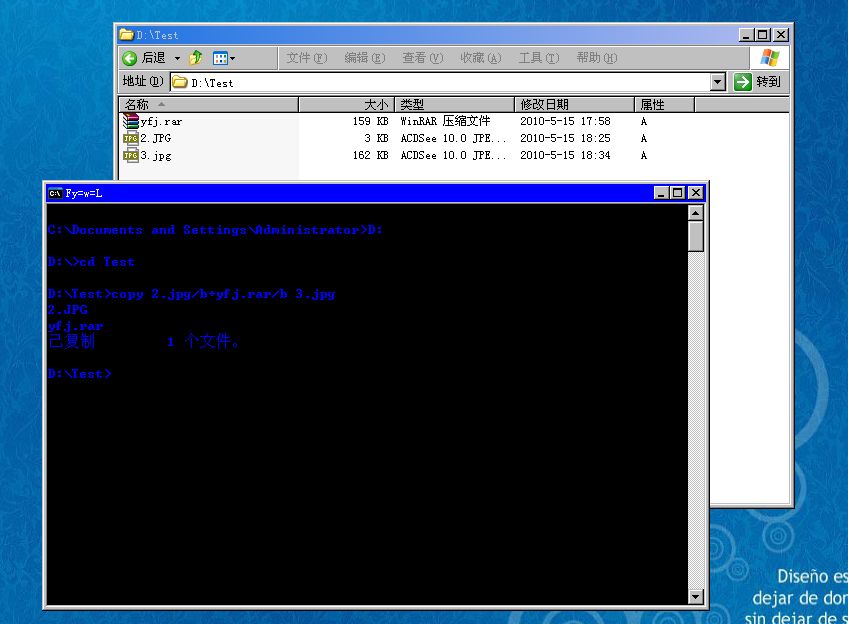Minimize the D:\Test Explorer window
Screen dimensions: 848x624
click(746, 35)
